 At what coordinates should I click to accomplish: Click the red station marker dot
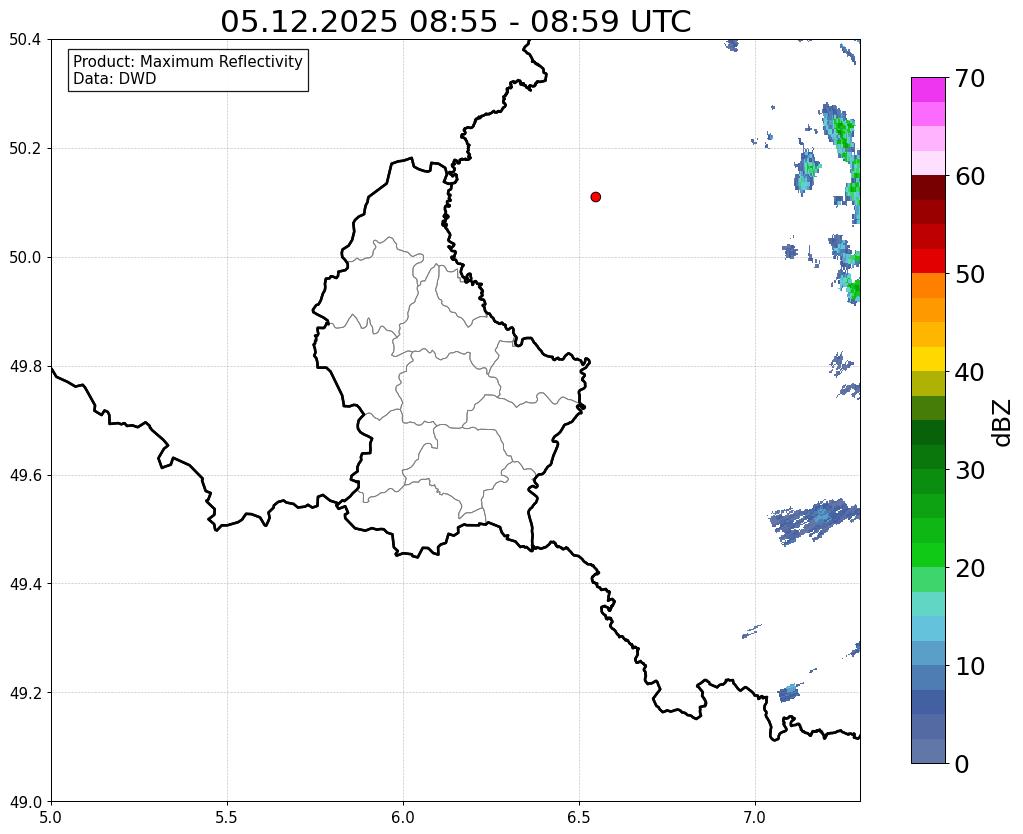(595, 197)
